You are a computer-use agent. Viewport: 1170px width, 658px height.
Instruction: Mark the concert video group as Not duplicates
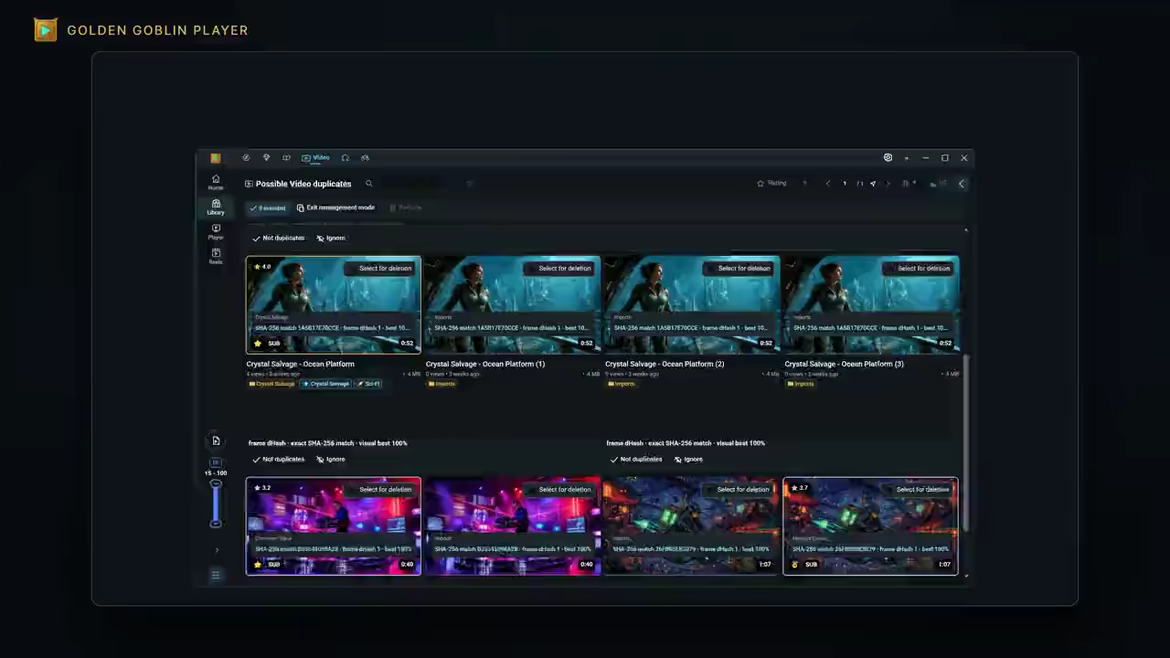[x=278, y=460]
